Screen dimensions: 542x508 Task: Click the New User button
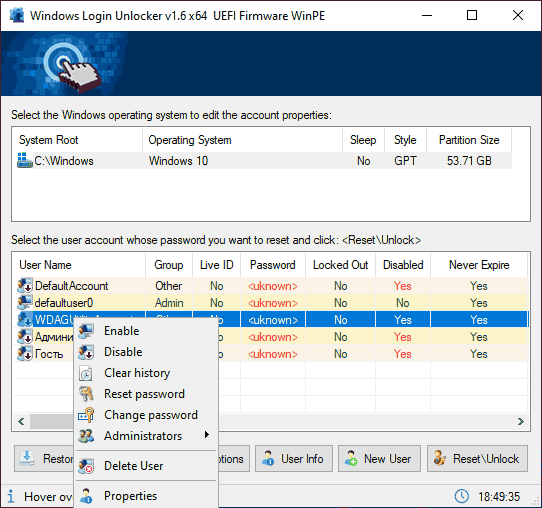tap(379, 459)
